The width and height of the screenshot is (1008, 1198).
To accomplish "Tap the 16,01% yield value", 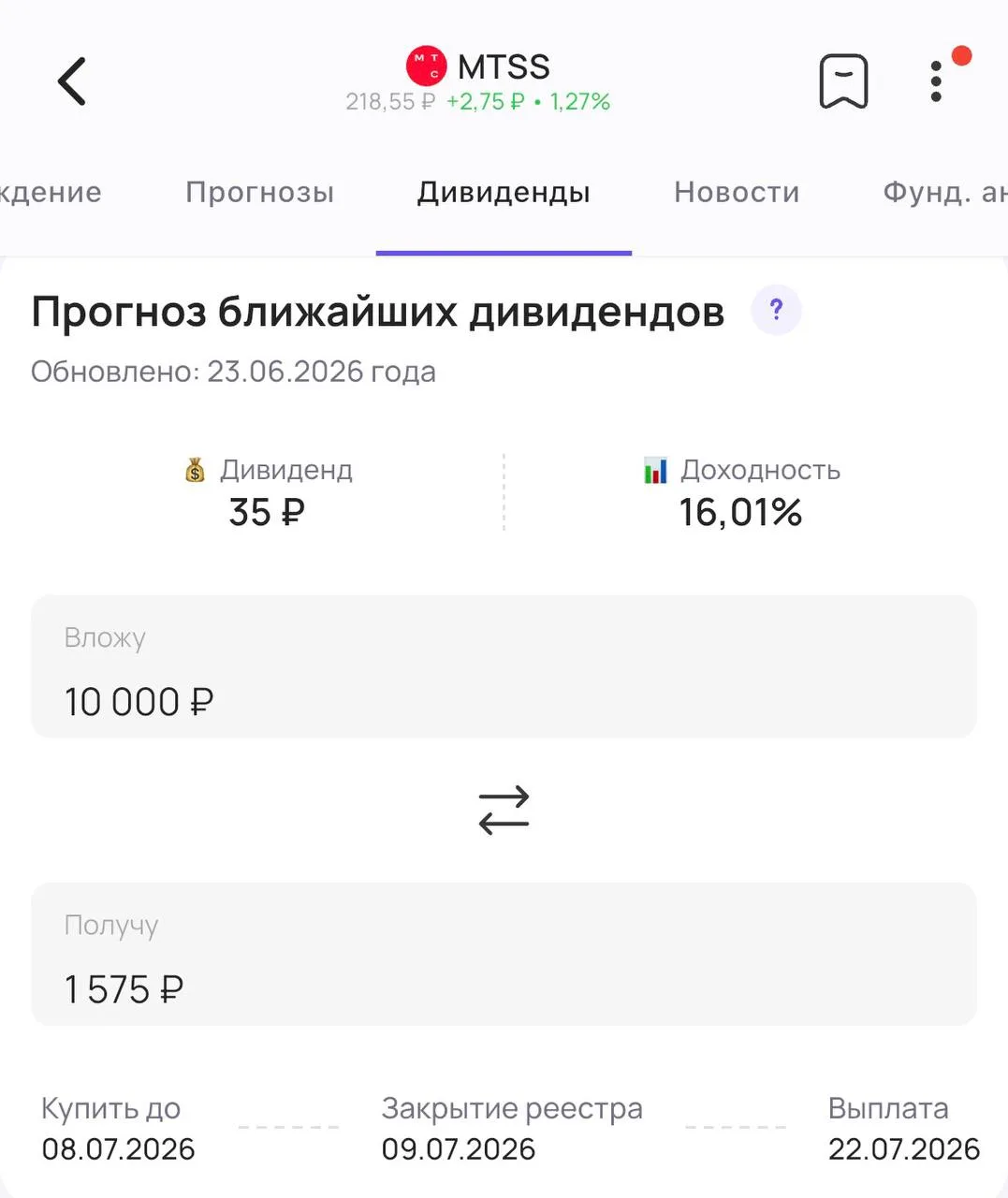I will (740, 512).
